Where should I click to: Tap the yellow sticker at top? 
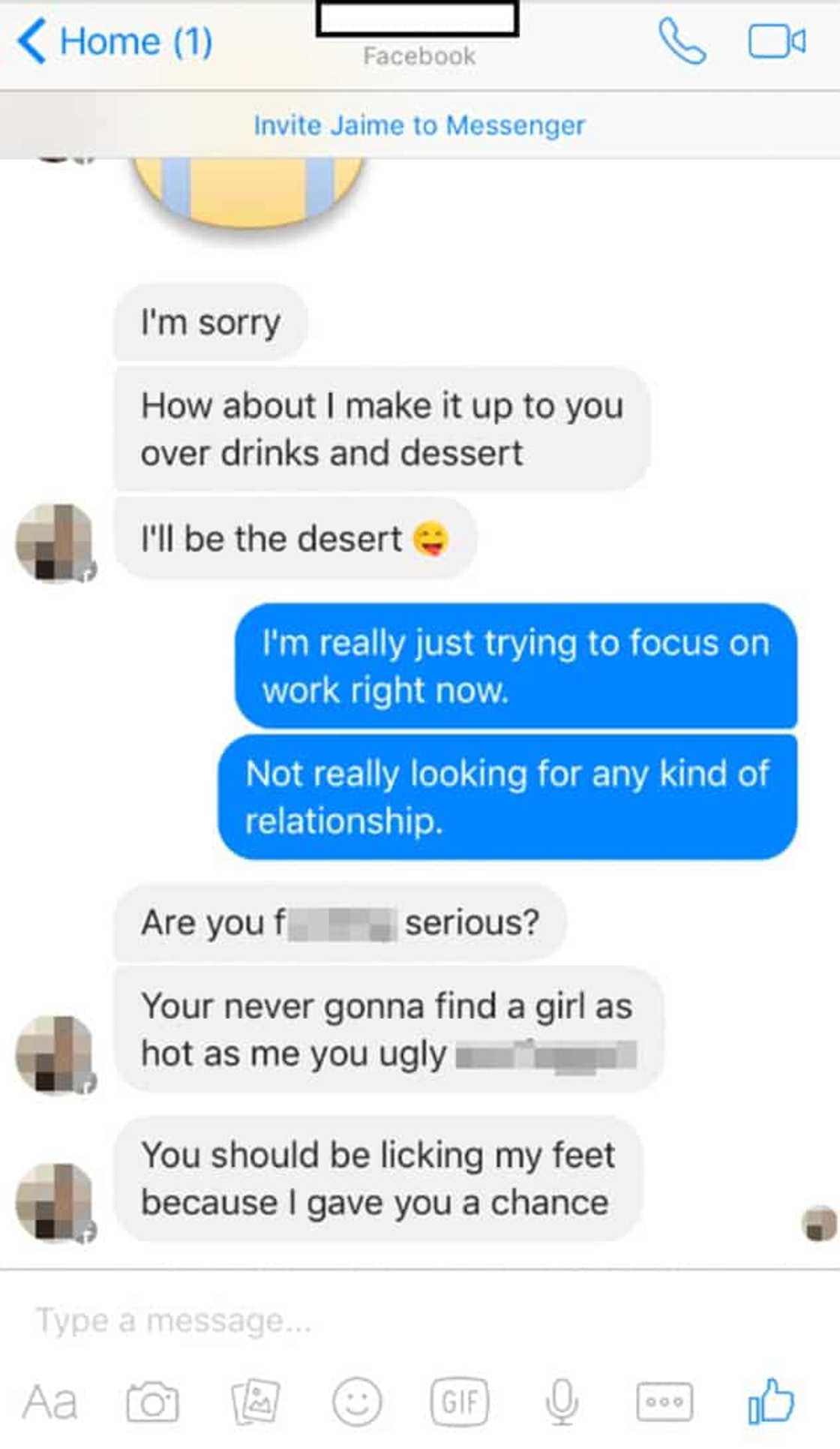click(x=248, y=191)
